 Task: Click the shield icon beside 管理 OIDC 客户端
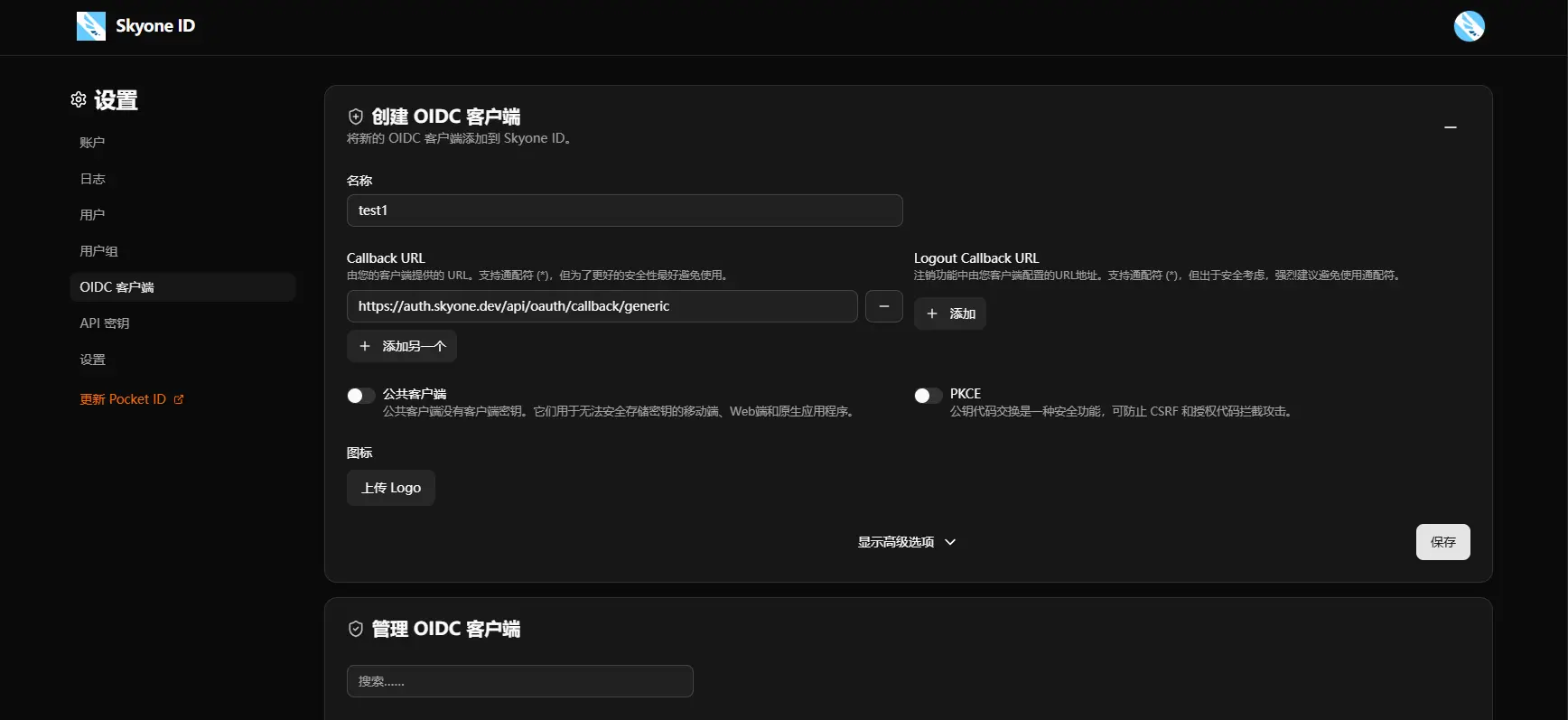[356, 629]
